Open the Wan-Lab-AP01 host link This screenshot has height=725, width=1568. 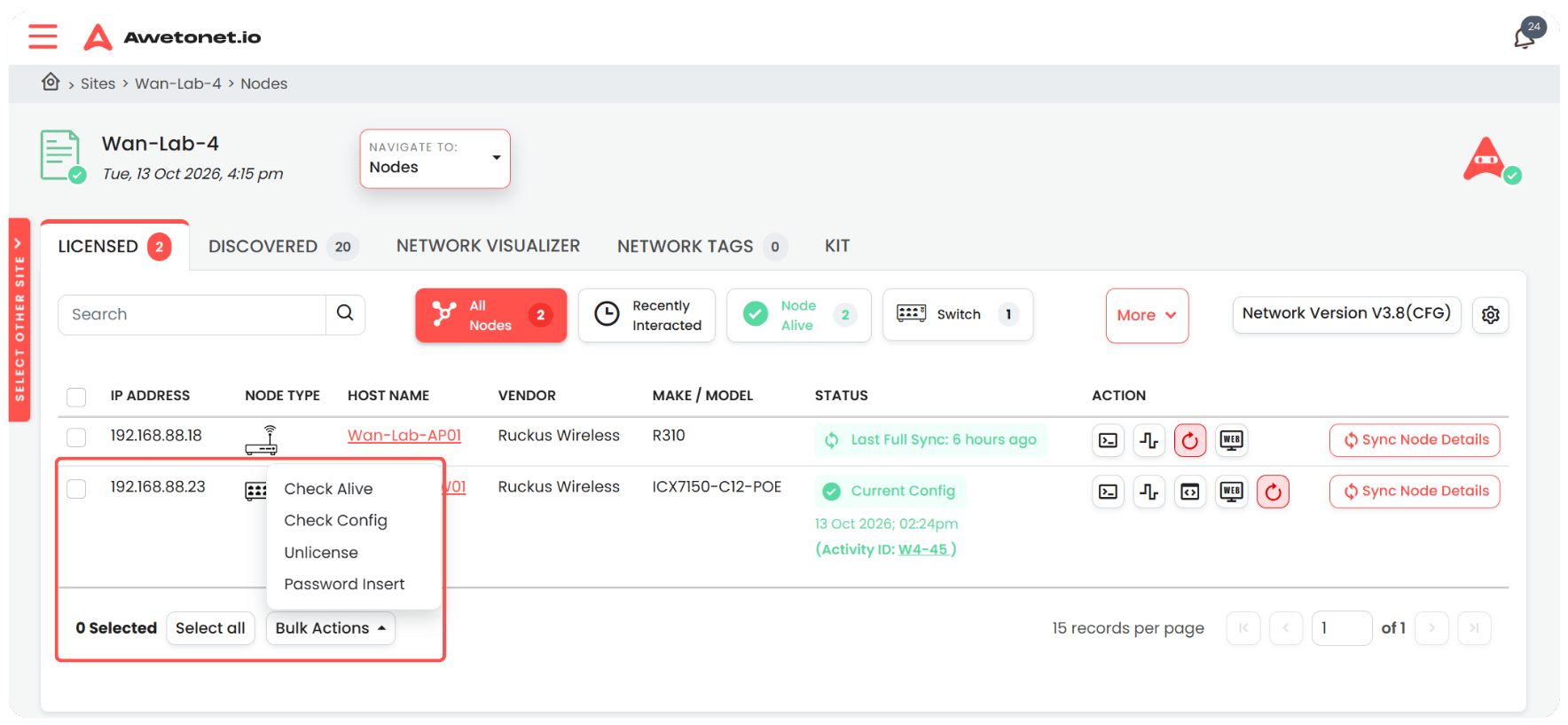[404, 436]
